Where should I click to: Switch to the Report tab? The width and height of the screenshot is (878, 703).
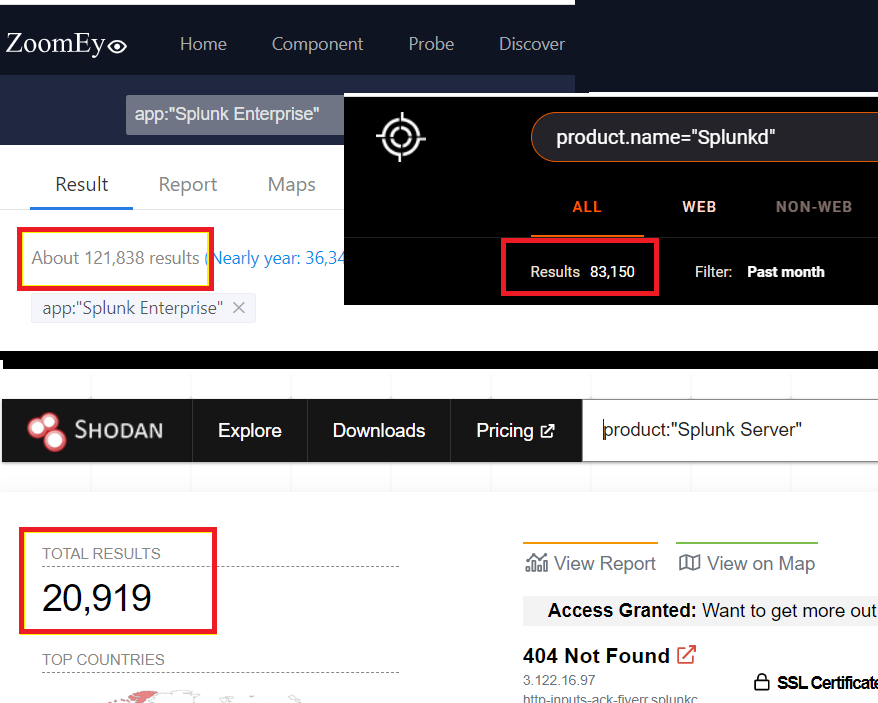[187, 184]
